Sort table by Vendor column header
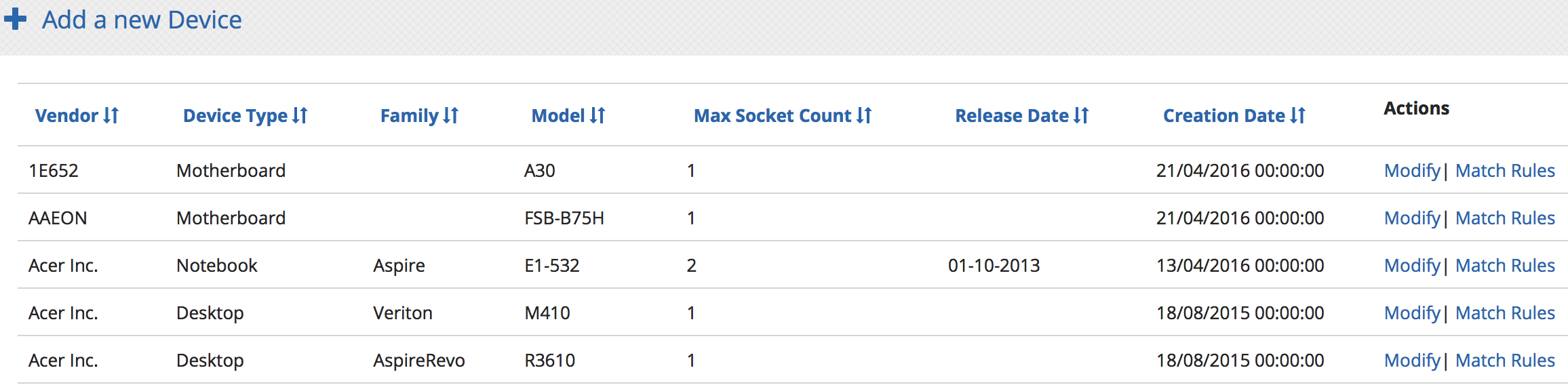This screenshot has height=385, width=1568. (66, 116)
